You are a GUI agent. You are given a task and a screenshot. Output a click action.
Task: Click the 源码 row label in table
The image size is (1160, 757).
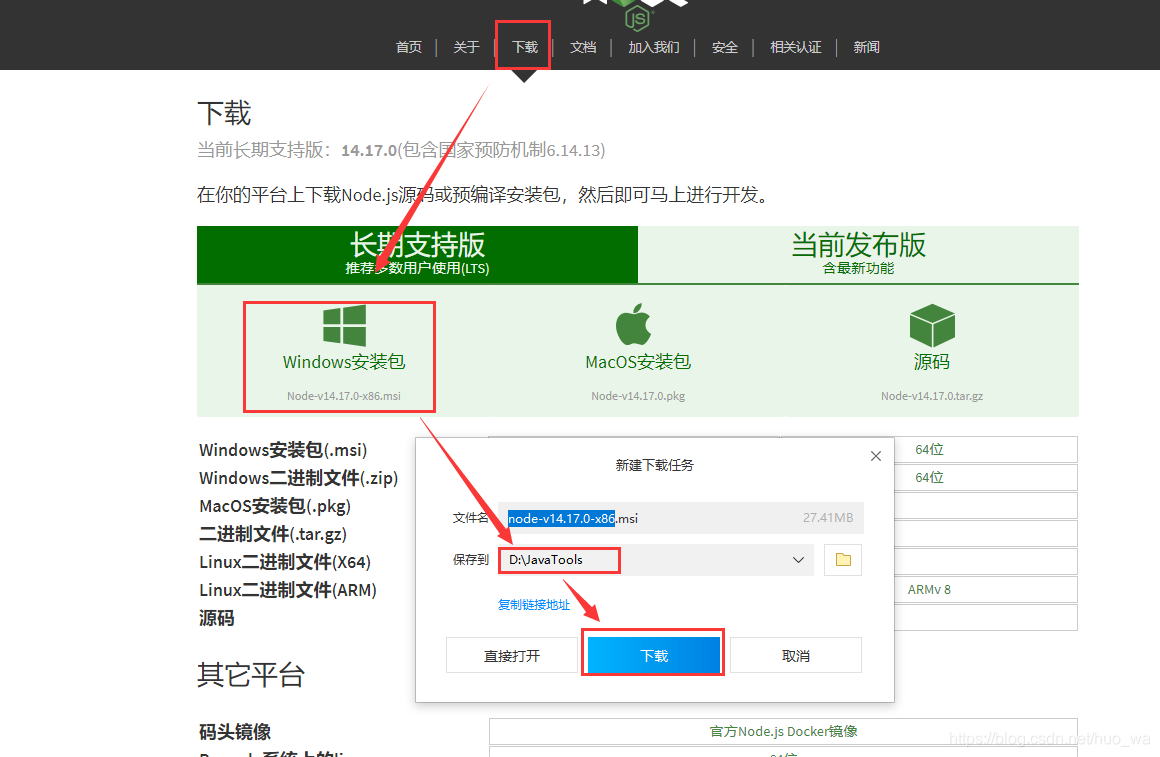(216, 618)
